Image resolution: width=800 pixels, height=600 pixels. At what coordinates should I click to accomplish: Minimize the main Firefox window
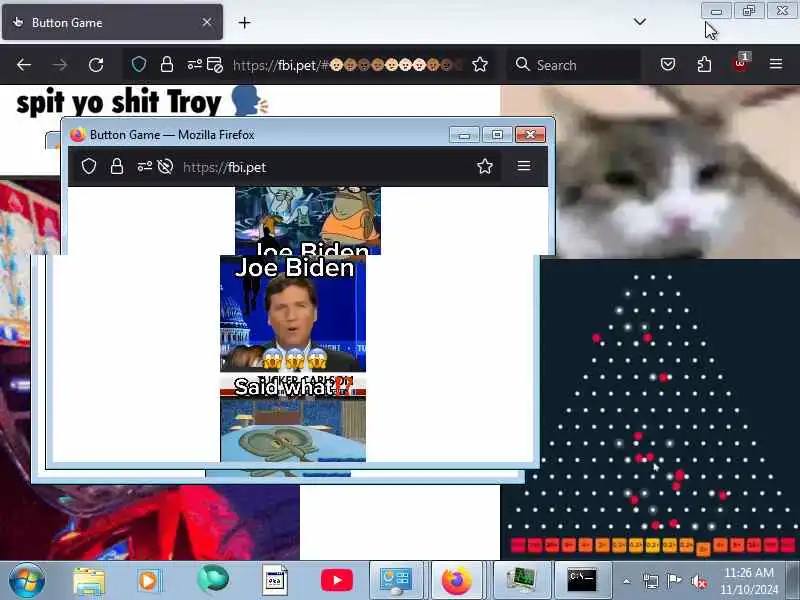click(x=716, y=11)
